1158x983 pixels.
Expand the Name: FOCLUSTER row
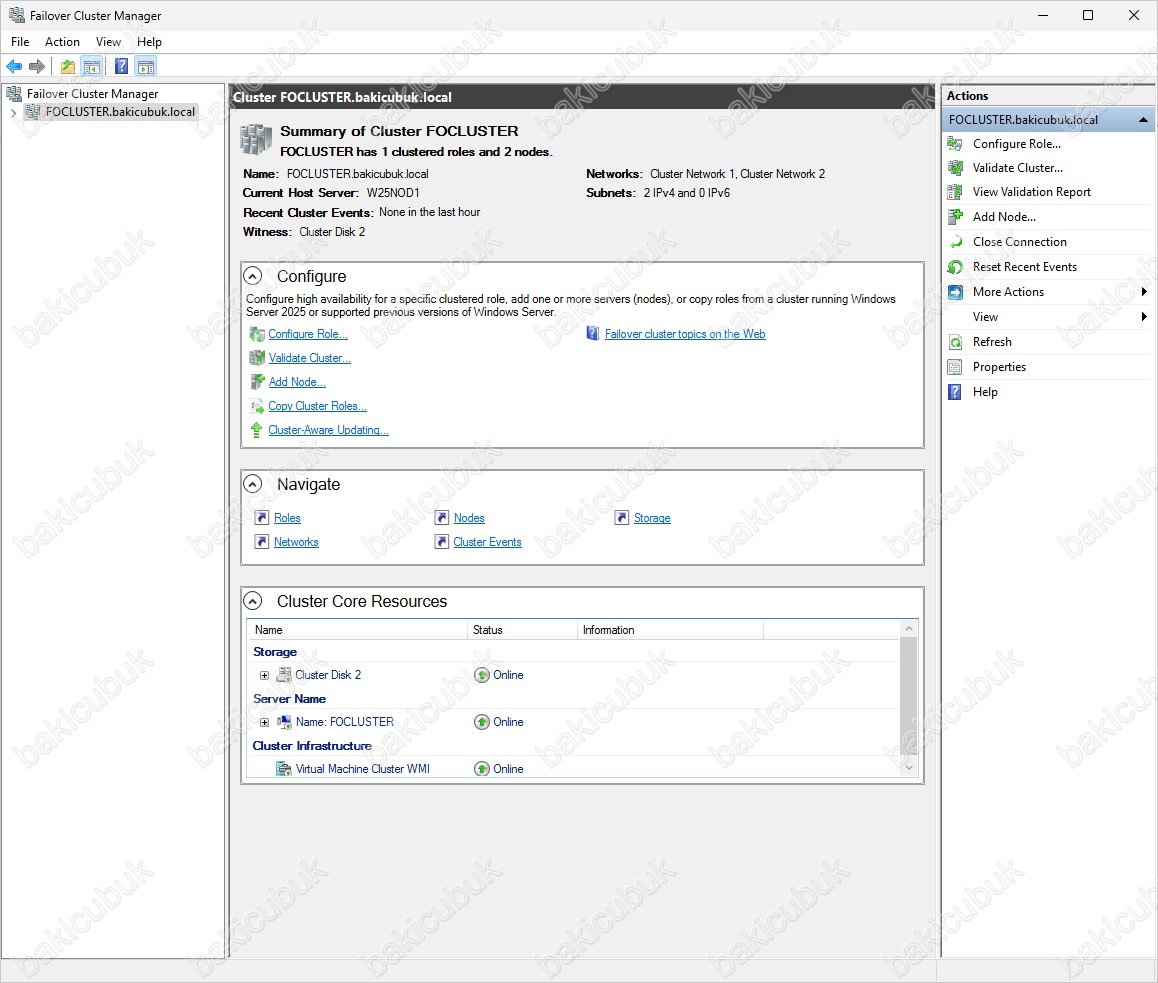[264, 722]
